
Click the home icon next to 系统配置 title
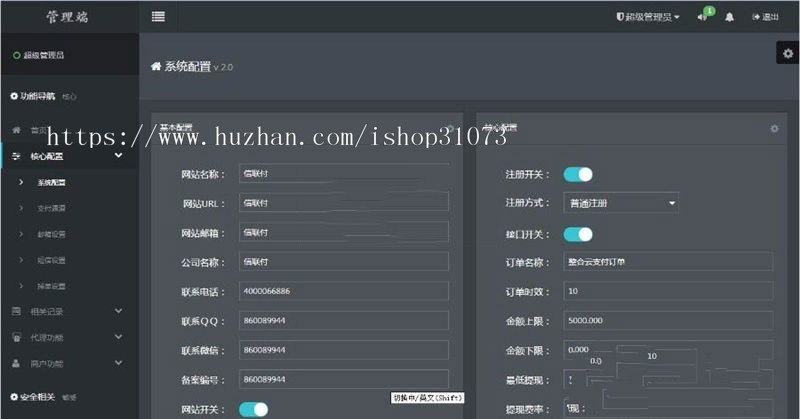(x=156, y=66)
